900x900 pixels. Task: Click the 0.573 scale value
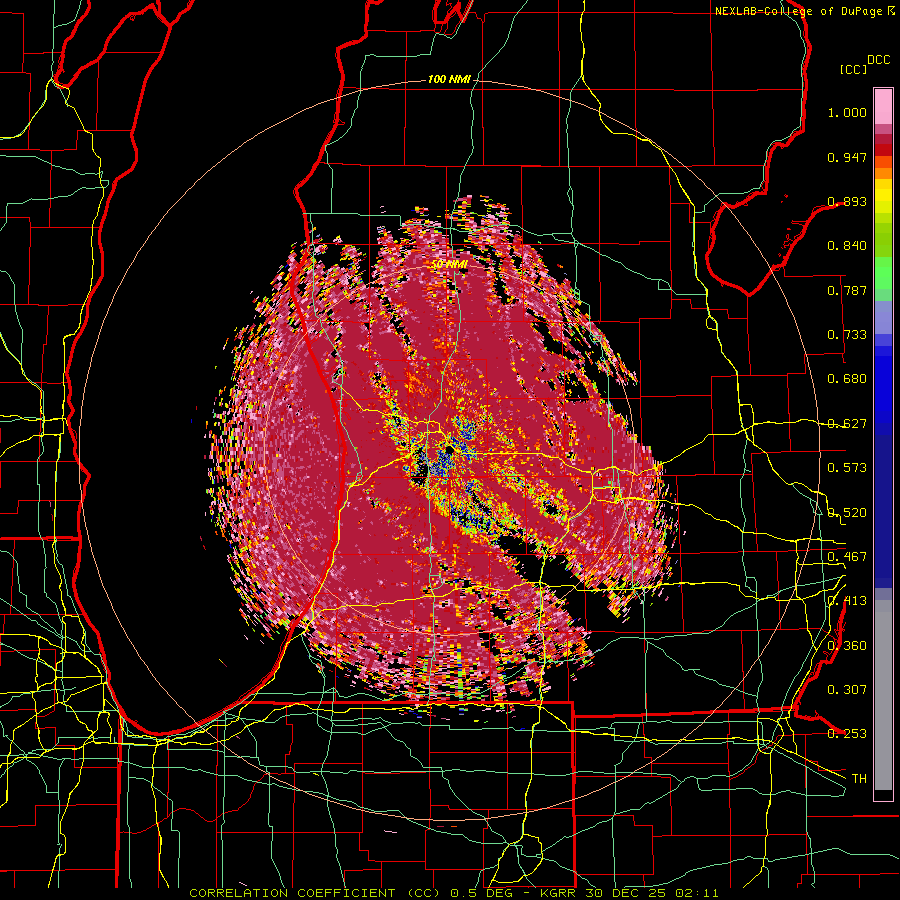point(847,468)
